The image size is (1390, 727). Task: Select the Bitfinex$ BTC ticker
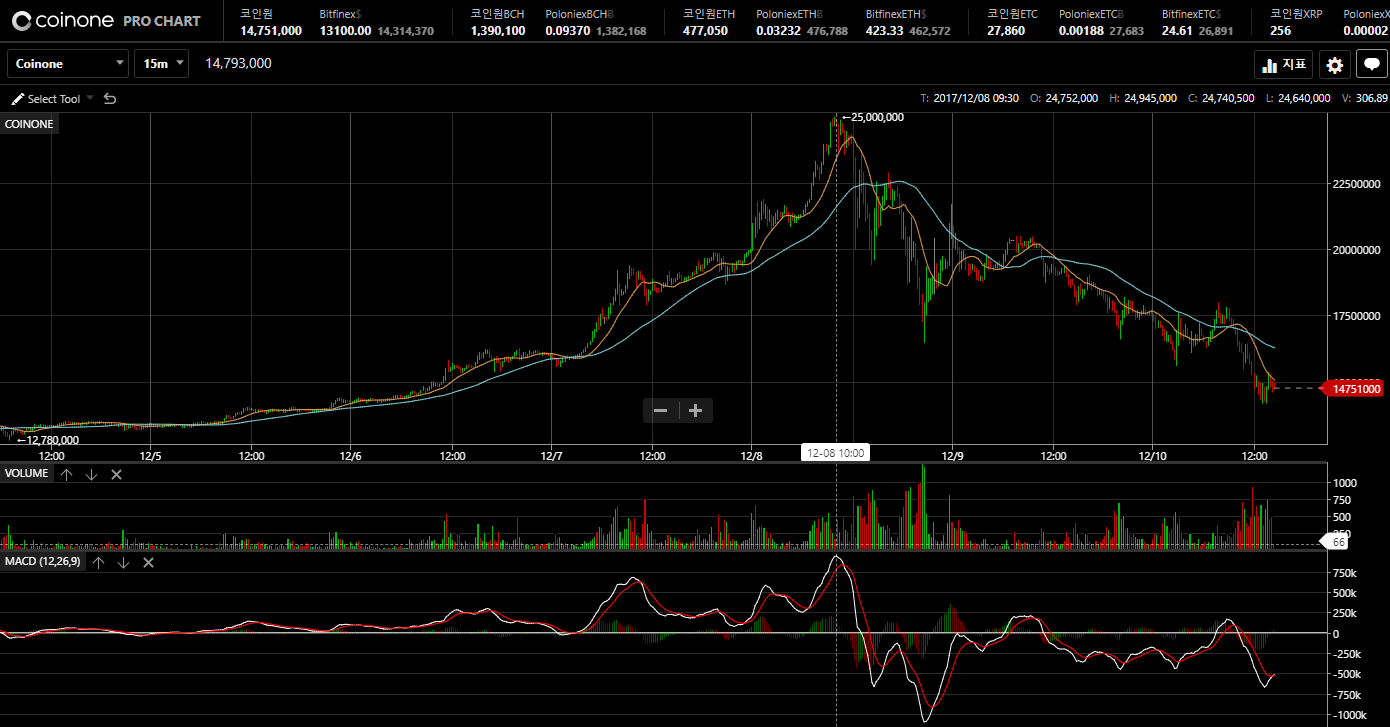coord(376,22)
